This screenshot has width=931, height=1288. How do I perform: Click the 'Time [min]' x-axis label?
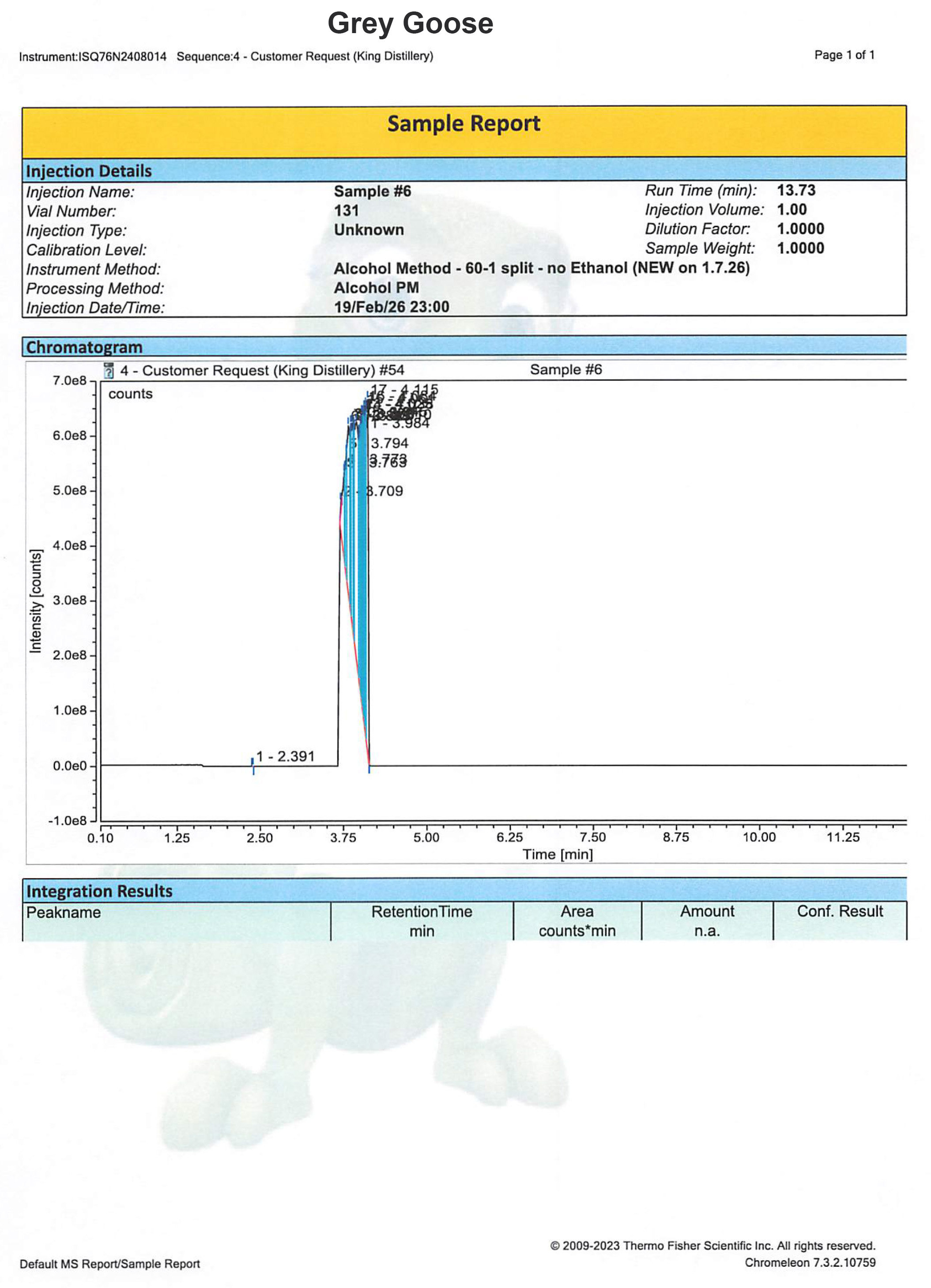pyautogui.click(x=557, y=854)
